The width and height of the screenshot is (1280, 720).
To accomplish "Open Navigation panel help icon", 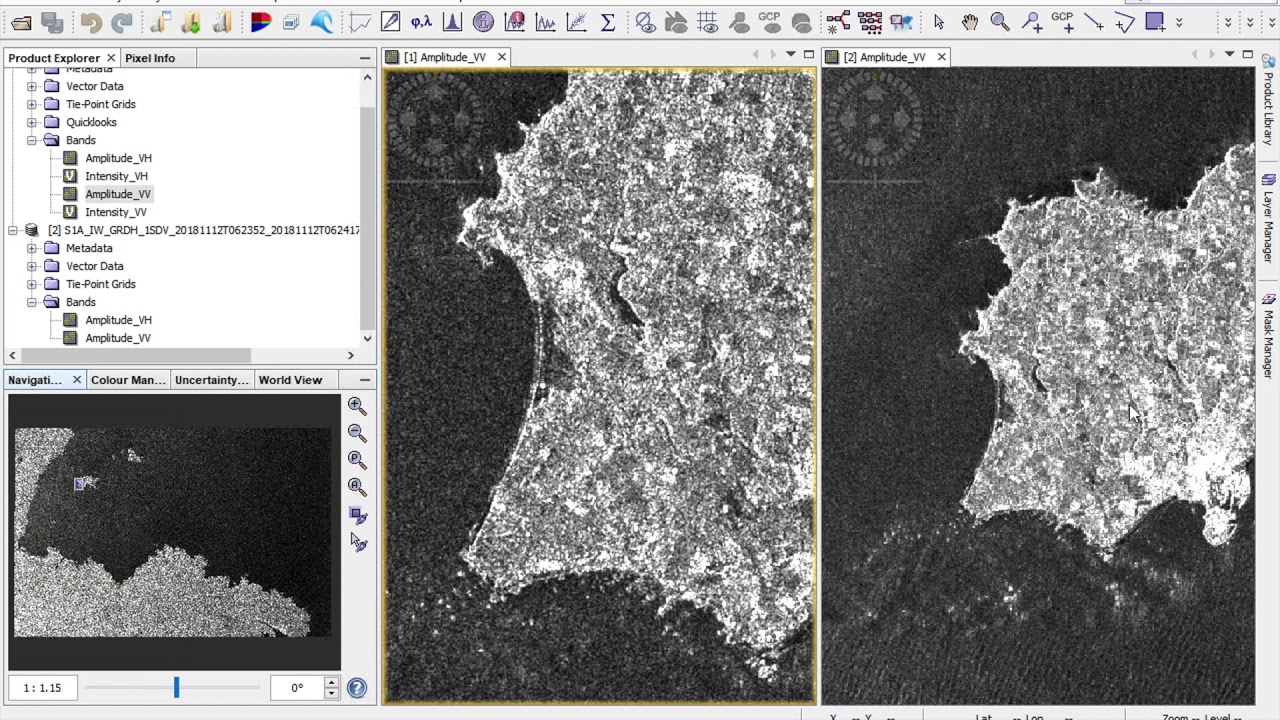I will [357, 688].
